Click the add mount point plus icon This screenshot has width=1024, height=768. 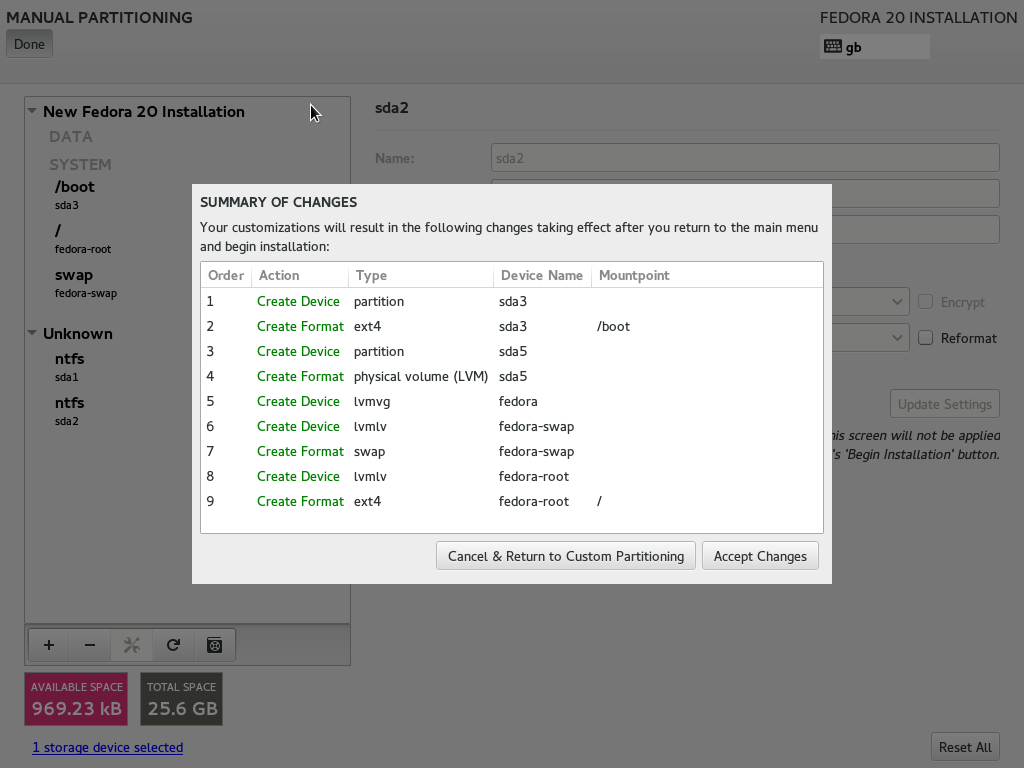[49, 645]
